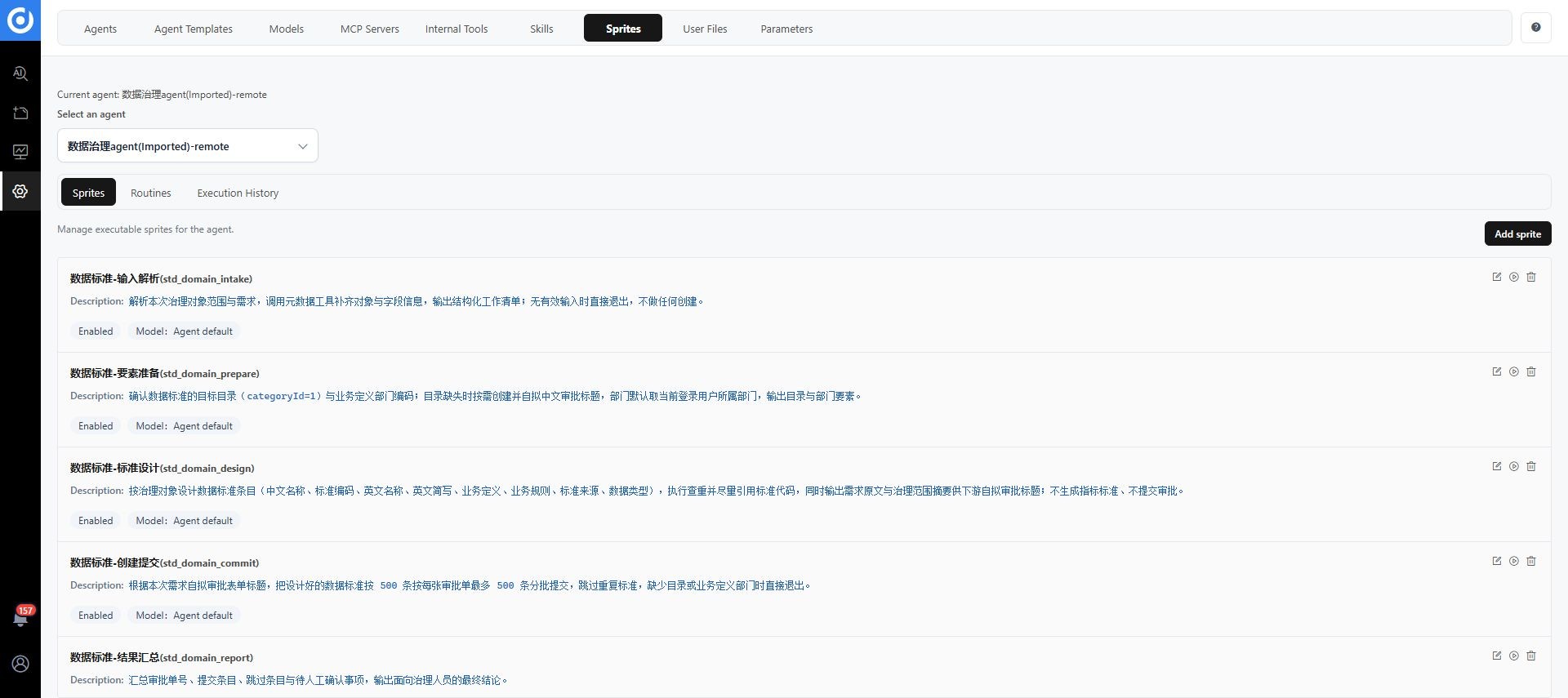Open the search chat sidebar icon

(x=20, y=73)
